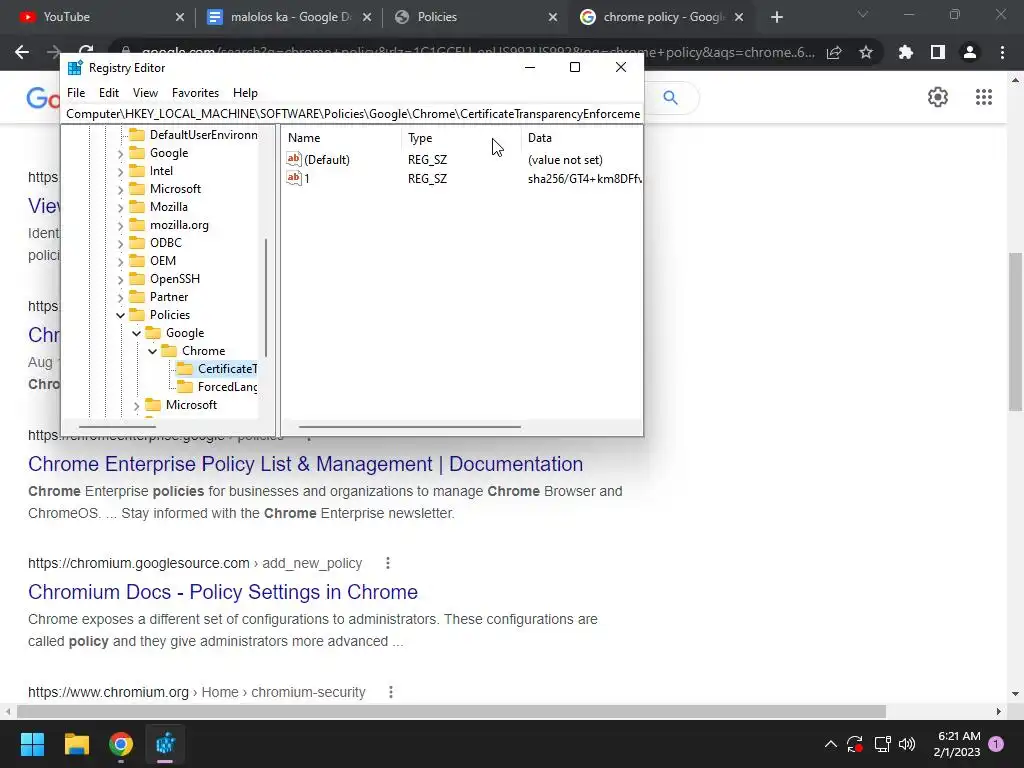Open Chromium Docs Policy Settings result
The image size is (1024, 768).
223,592
